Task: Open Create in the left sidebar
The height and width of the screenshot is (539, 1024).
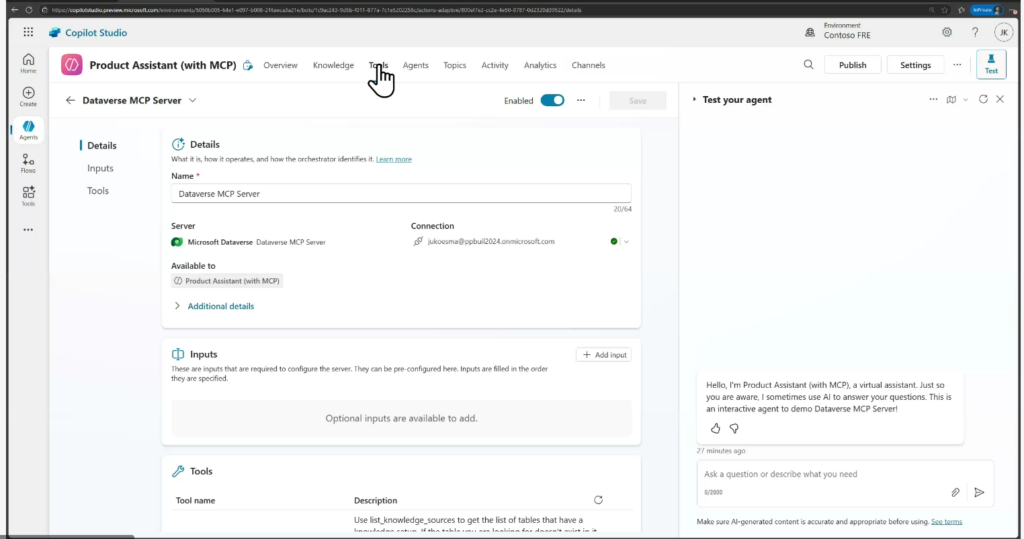Action: [x=28, y=97]
